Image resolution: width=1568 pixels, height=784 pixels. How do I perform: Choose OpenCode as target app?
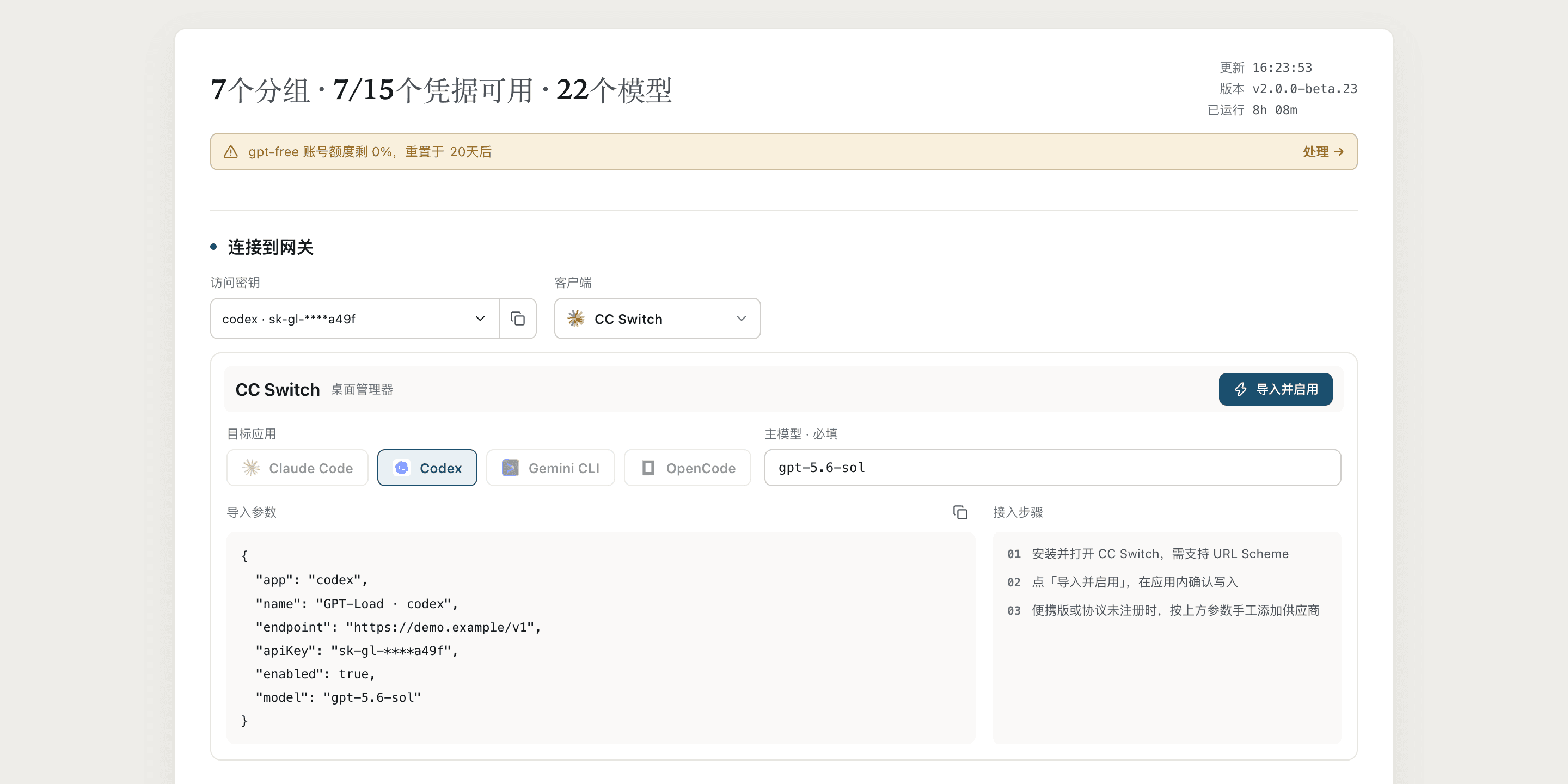point(687,468)
